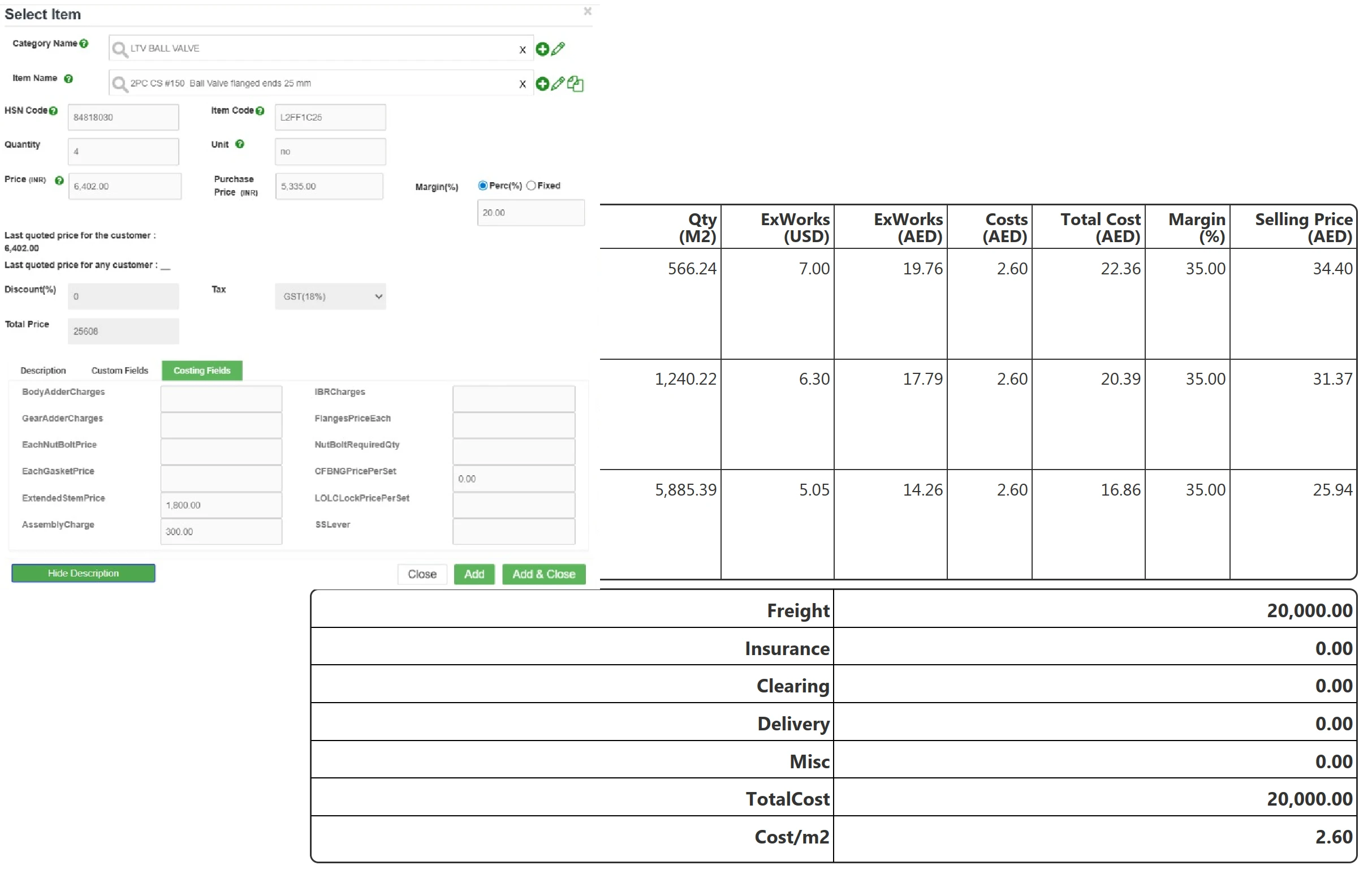
Task: Click the IBRCharges input field
Action: [x=514, y=399]
